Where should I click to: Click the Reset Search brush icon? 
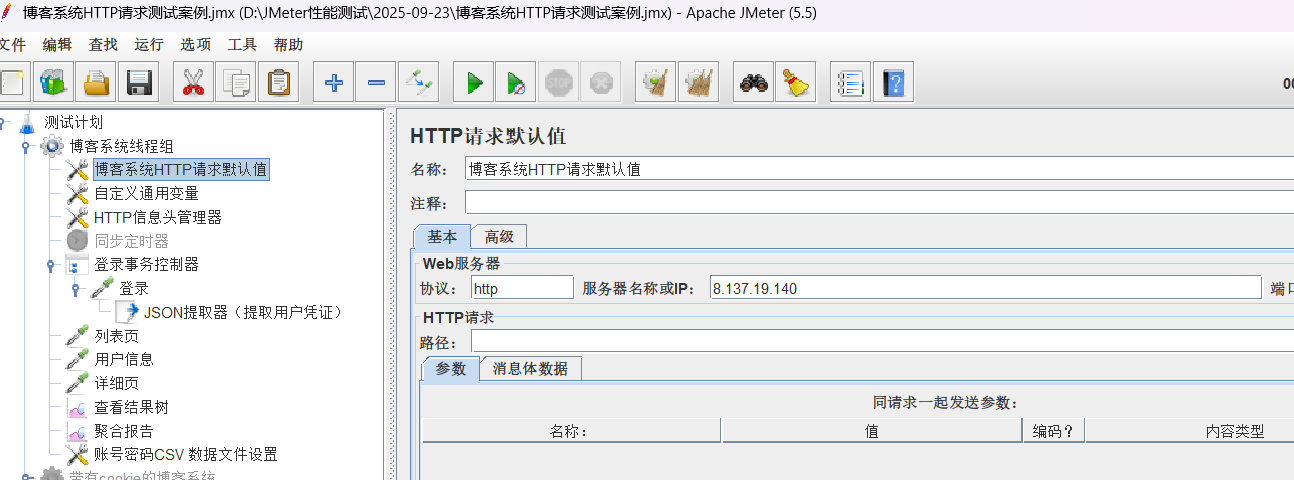796,82
